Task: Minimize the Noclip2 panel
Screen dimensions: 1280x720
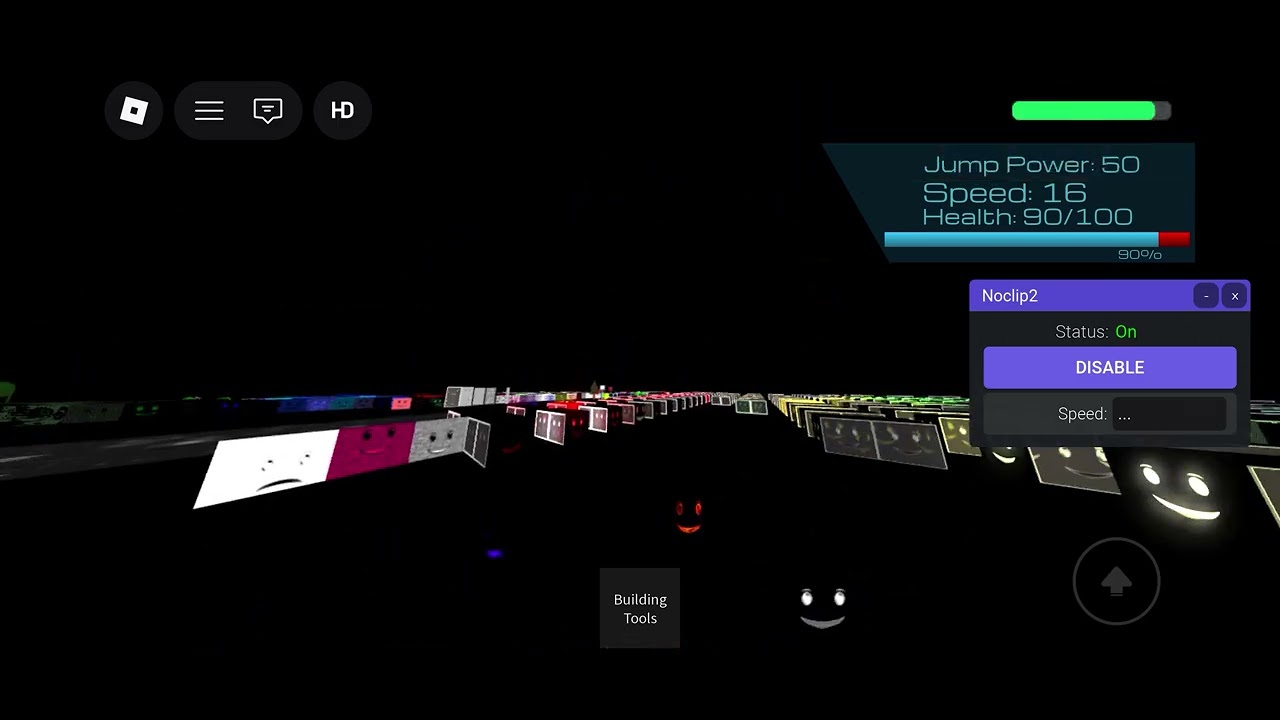Action: pos(1206,296)
